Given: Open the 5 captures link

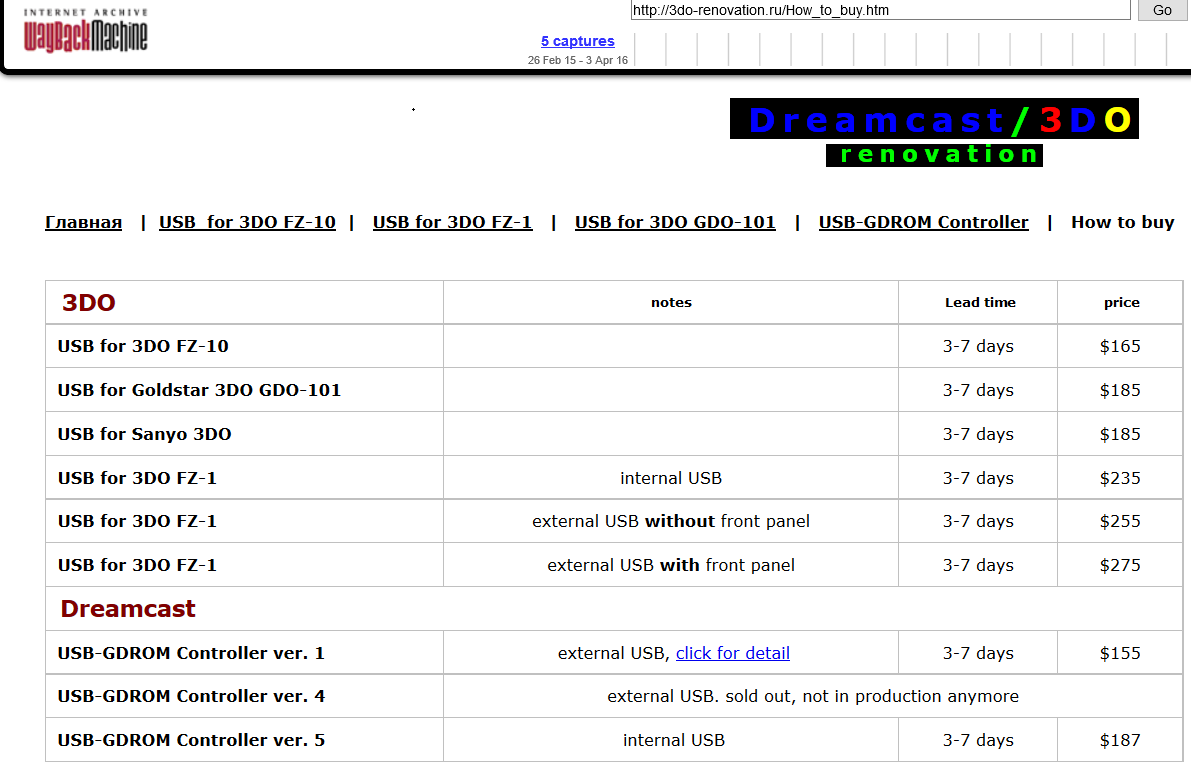Looking at the screenshot, I should pyautogui.click(x=577, y=41).
